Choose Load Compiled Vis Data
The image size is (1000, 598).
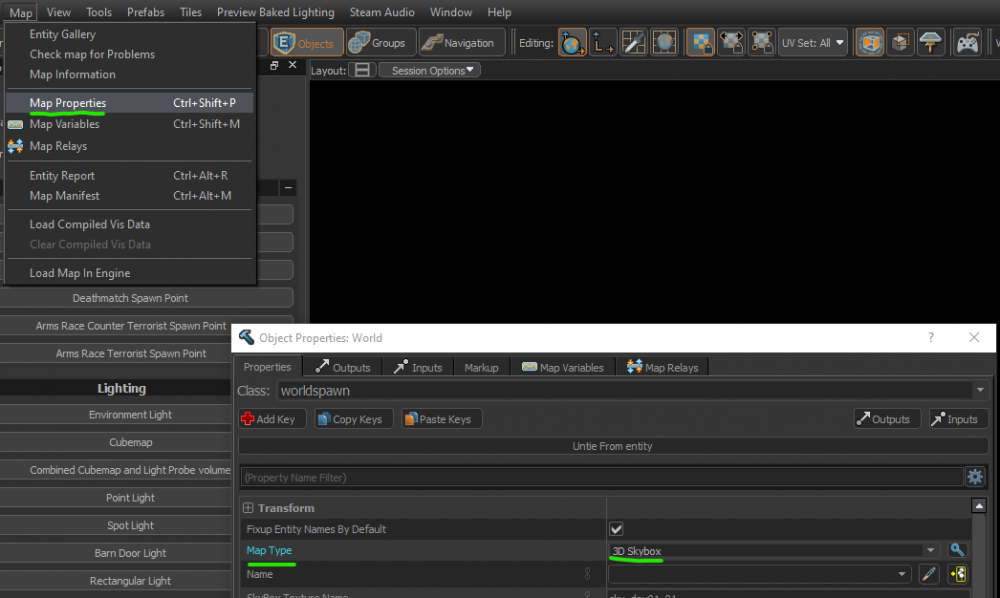point(129,224)
